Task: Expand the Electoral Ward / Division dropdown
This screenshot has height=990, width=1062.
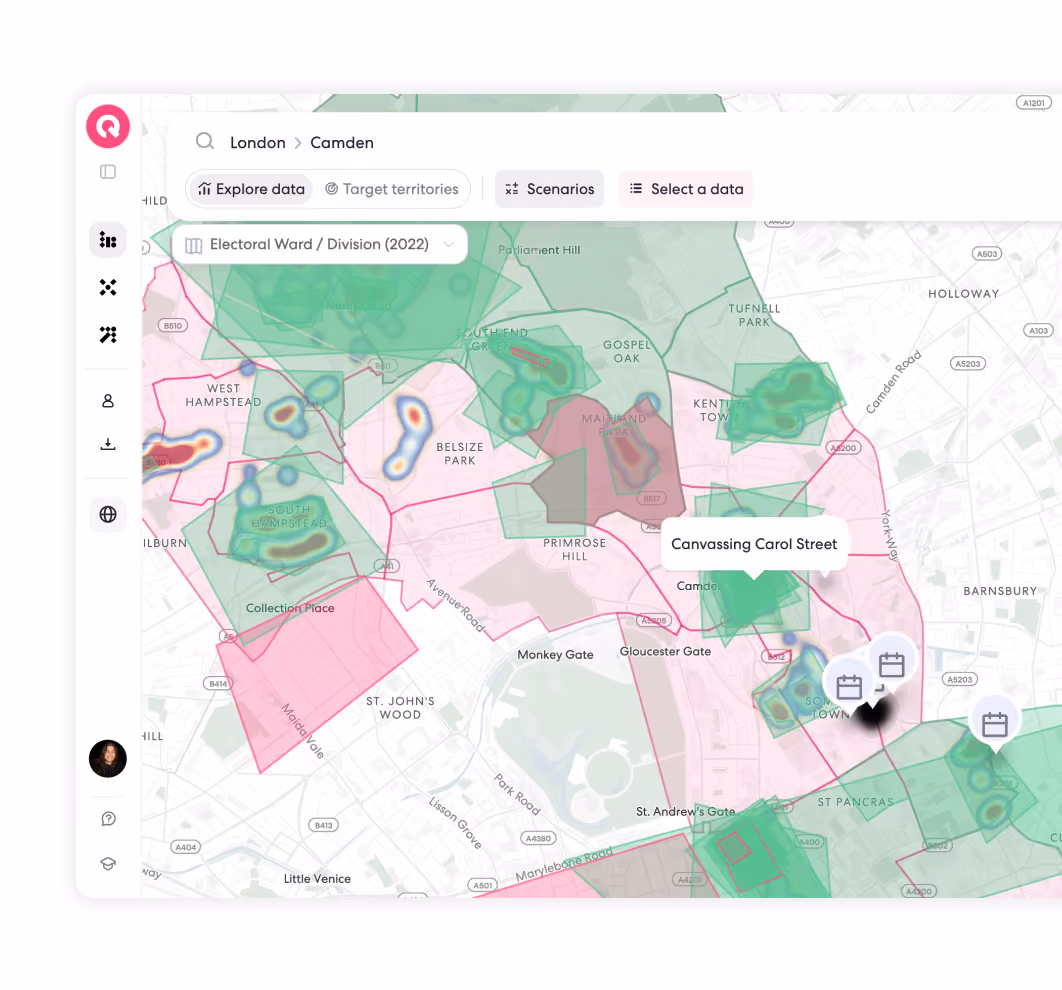Action: (x=320, y=244)
